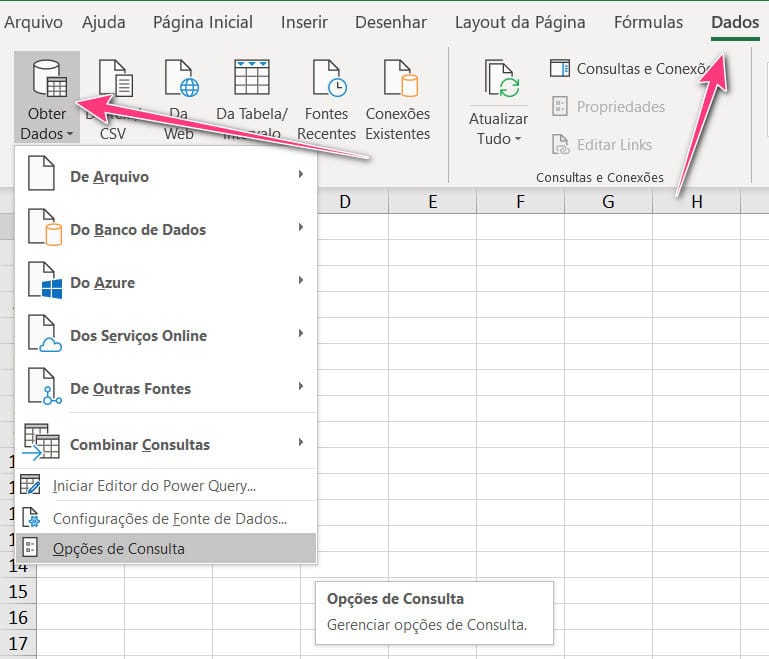The height and width of the screenshot is (659, 769).
Task: Select Do Banco de Dados menu entry
Action: point(166,228)
